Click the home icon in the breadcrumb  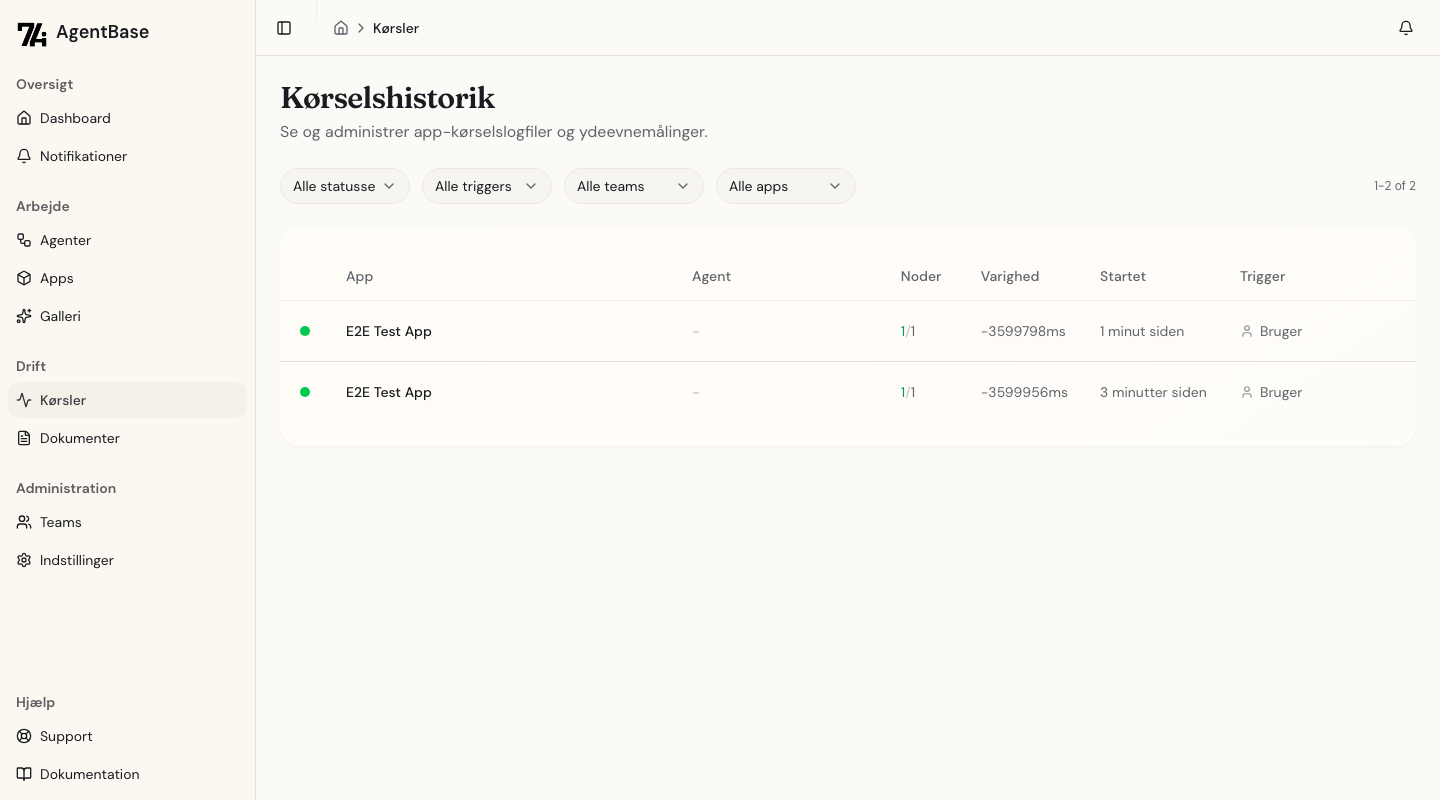[x=341, y=28]
